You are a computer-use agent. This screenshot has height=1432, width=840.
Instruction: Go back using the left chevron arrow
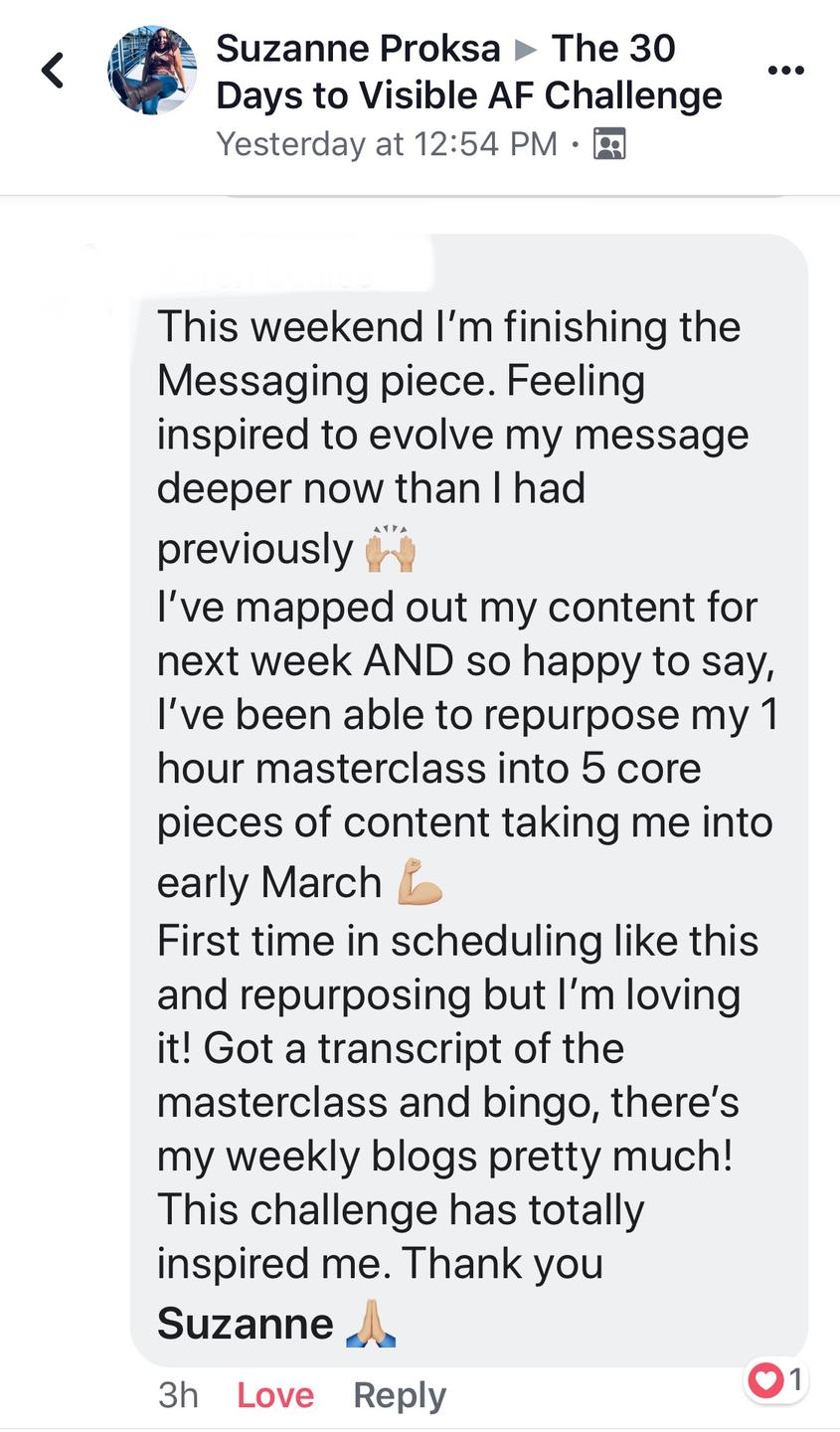click(53, 71)
